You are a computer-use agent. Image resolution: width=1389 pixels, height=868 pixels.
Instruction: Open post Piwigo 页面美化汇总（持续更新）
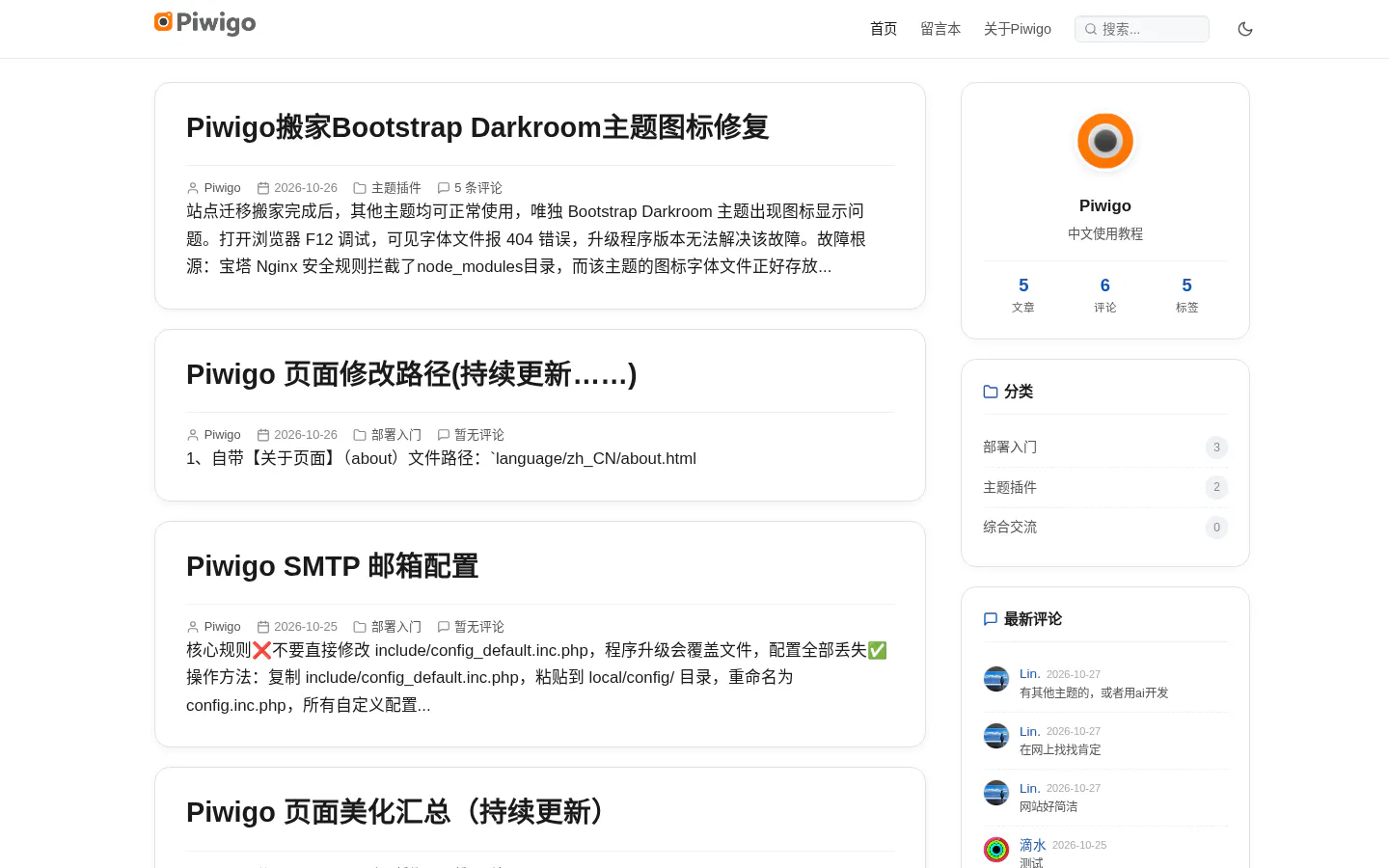coord(395,812)
